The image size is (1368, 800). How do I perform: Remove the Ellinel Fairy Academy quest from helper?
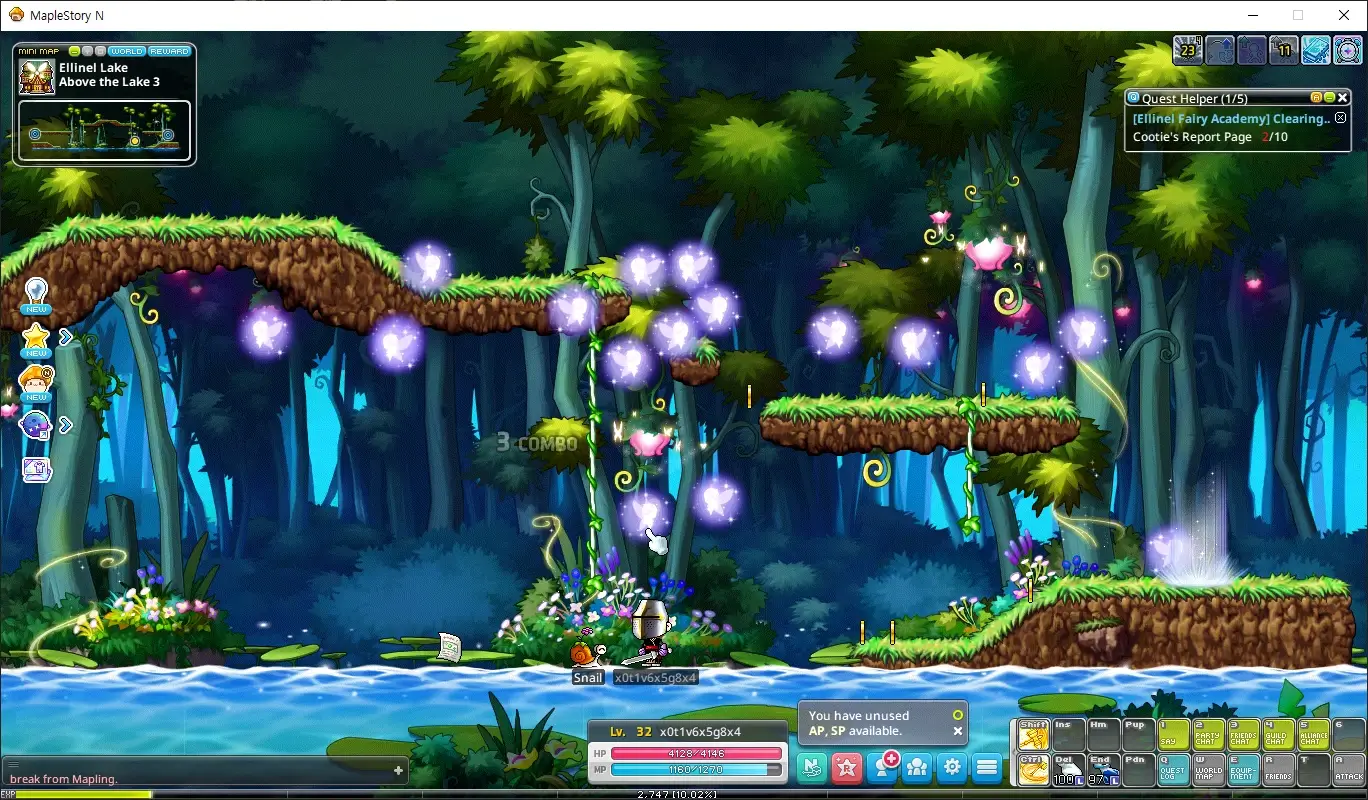coord(1341,118)
